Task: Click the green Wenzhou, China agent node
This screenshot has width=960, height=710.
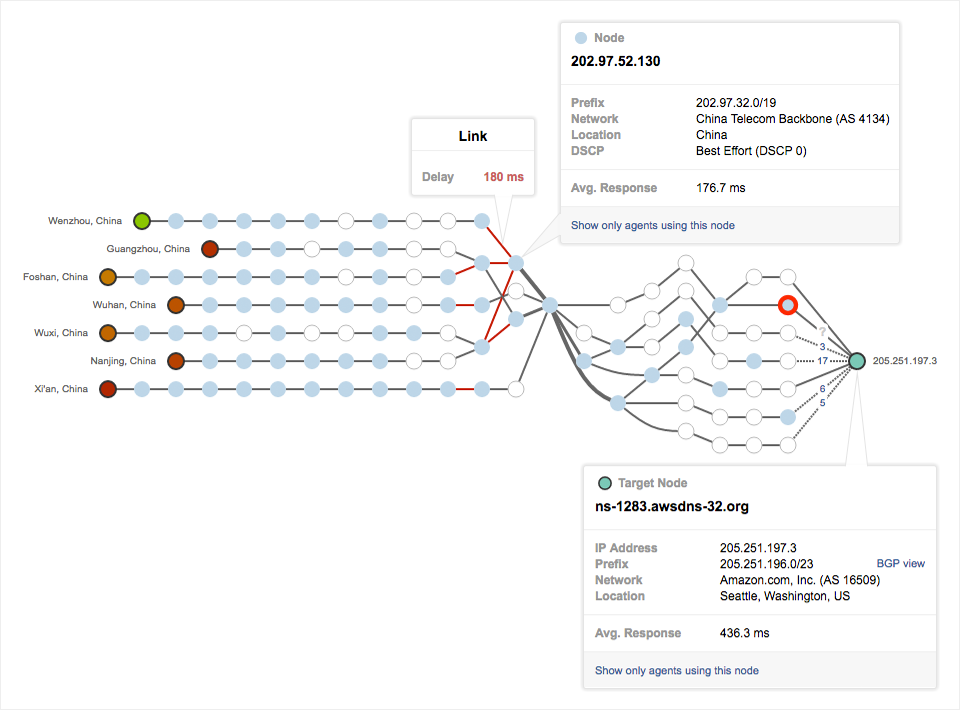Action: point(142,221)
